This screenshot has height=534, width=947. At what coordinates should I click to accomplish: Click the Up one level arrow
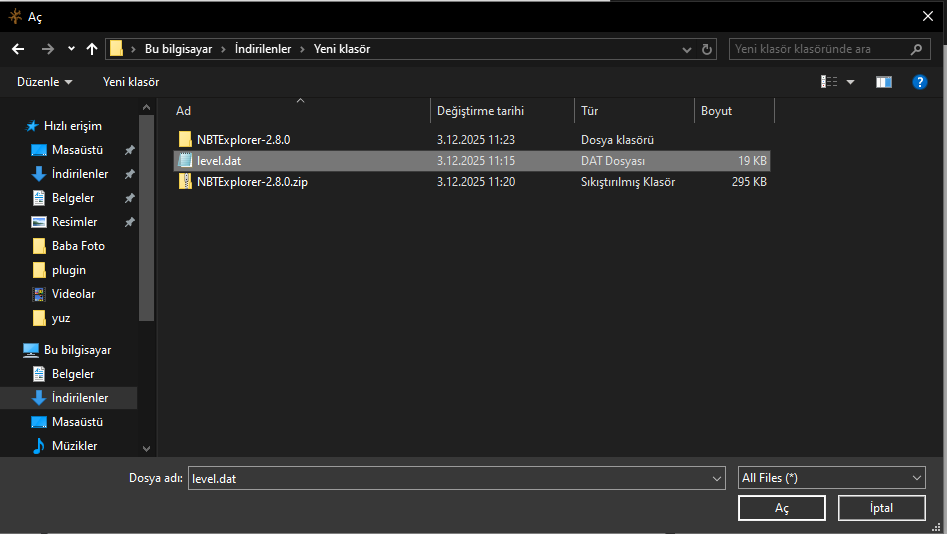pyautogui.click(x=92, y=49)
